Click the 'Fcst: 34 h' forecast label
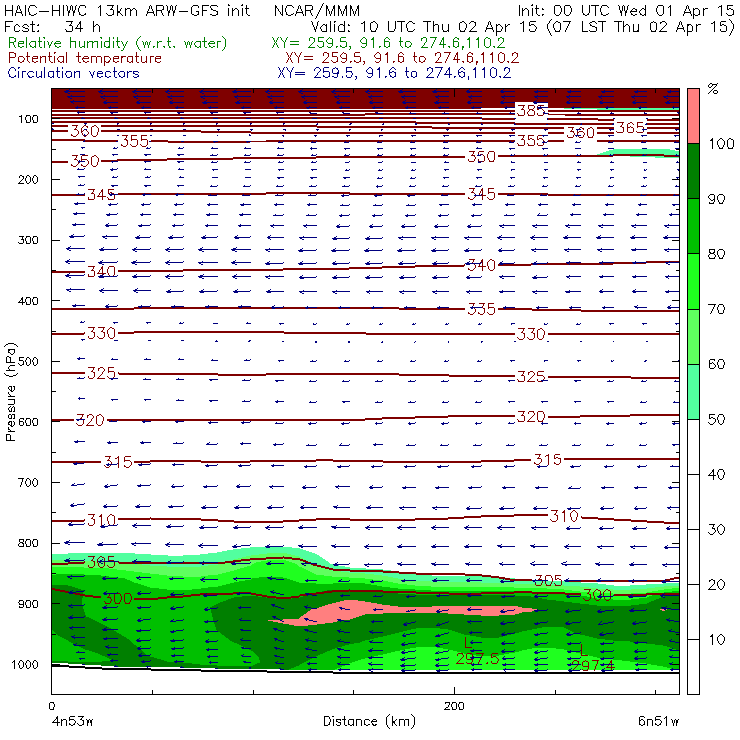The height and width of the screenshot is (740, 740). [x=52, y=26]
